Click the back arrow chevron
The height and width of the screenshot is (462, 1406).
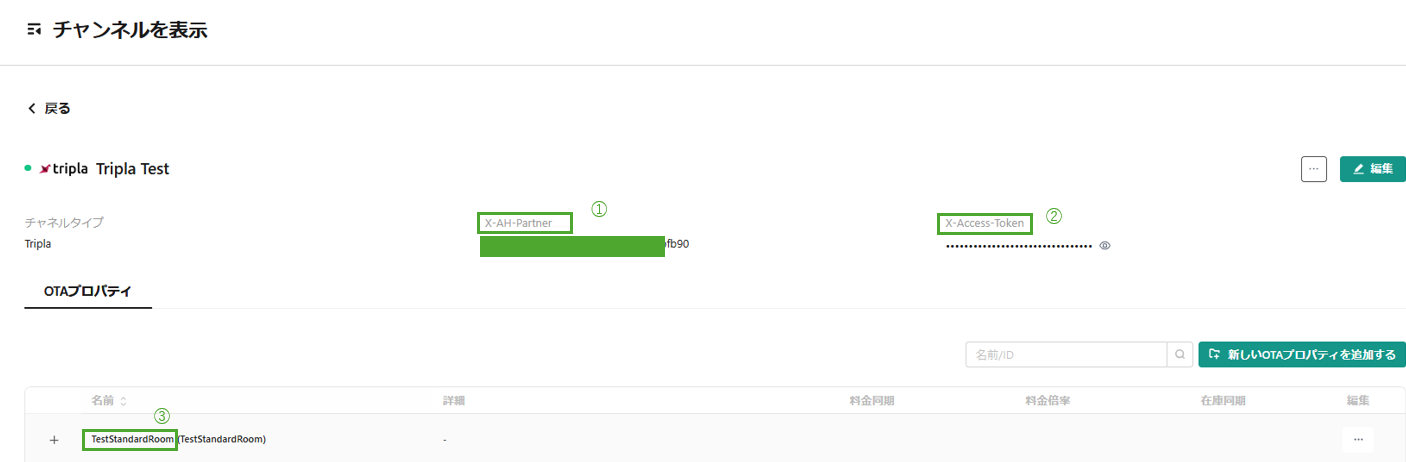[x=32, y=108]
